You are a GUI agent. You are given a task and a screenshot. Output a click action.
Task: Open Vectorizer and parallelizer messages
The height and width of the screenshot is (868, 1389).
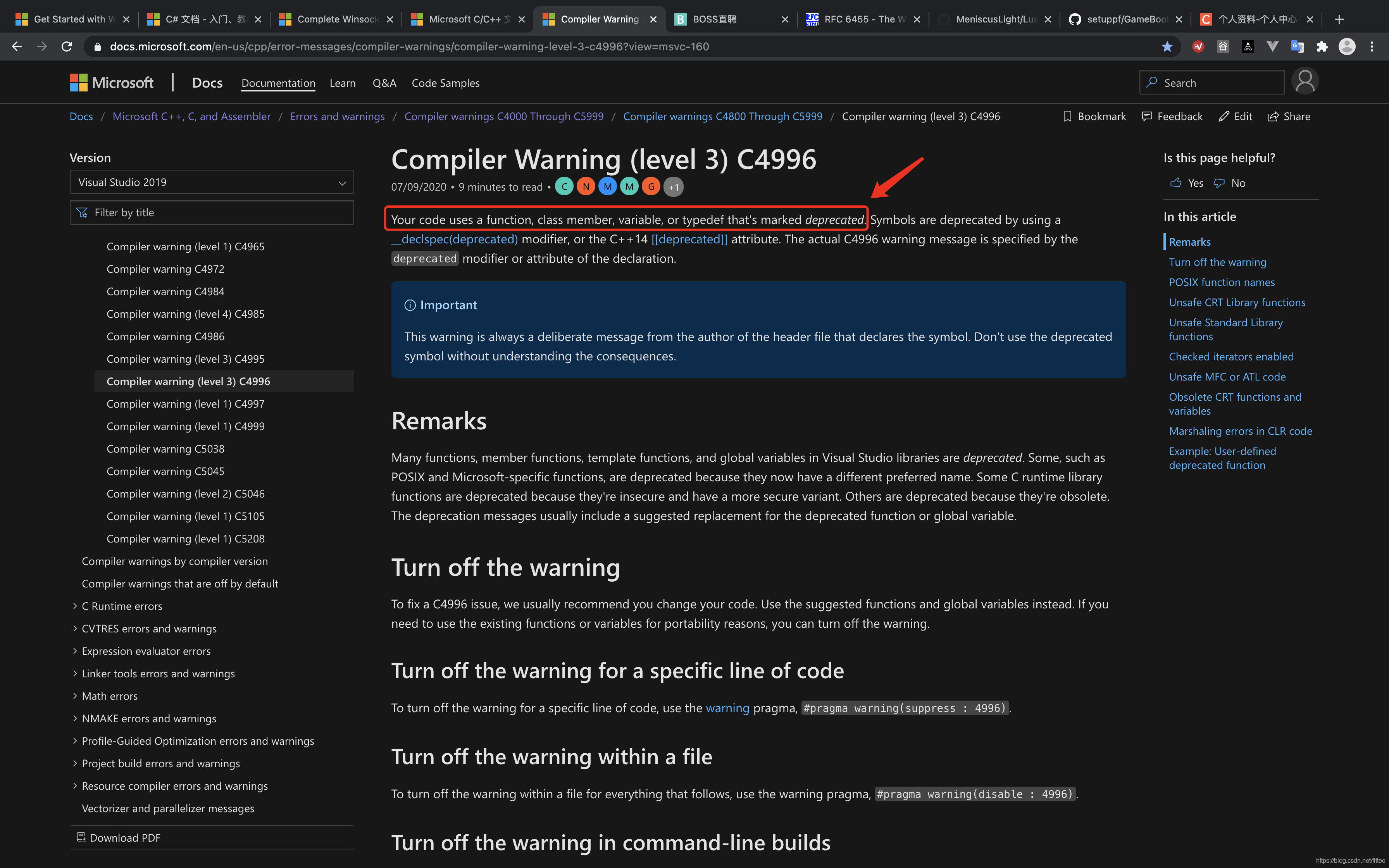click(167, 808)
